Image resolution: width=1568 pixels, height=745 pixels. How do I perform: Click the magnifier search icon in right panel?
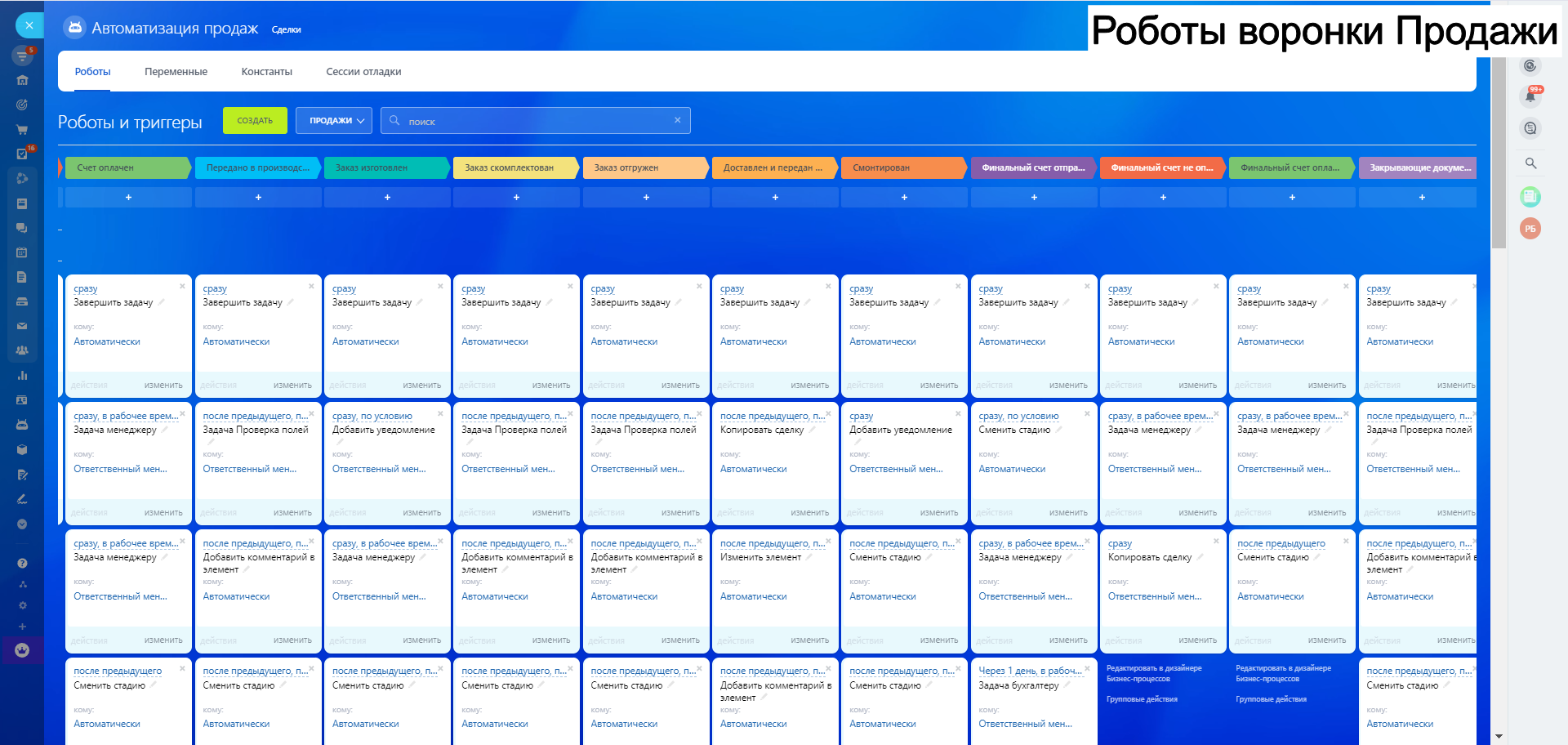pyautogui.click(x=1530, y=163)
